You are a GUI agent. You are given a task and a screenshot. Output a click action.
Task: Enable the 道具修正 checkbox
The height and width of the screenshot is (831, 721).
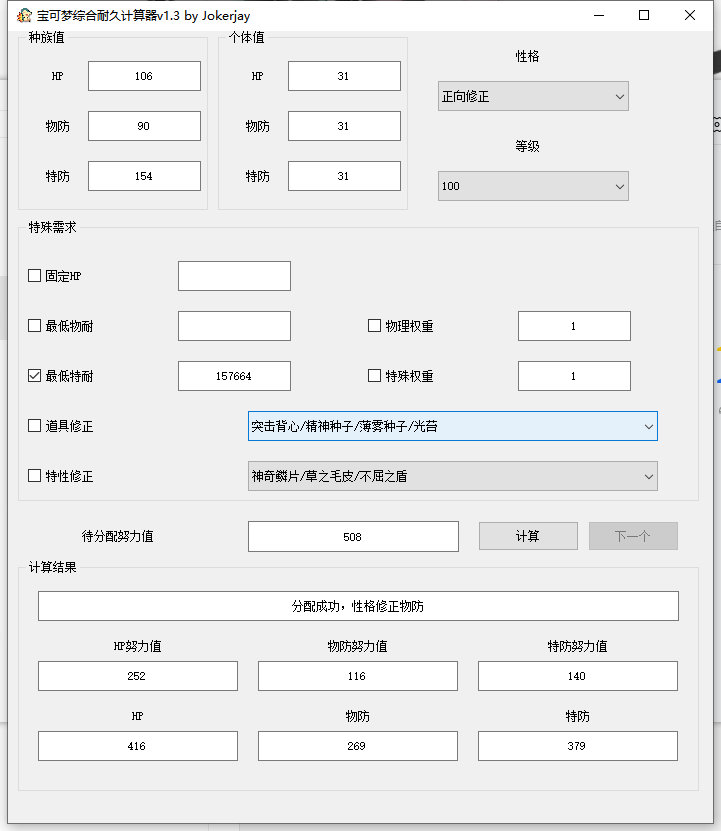(35, 426)
